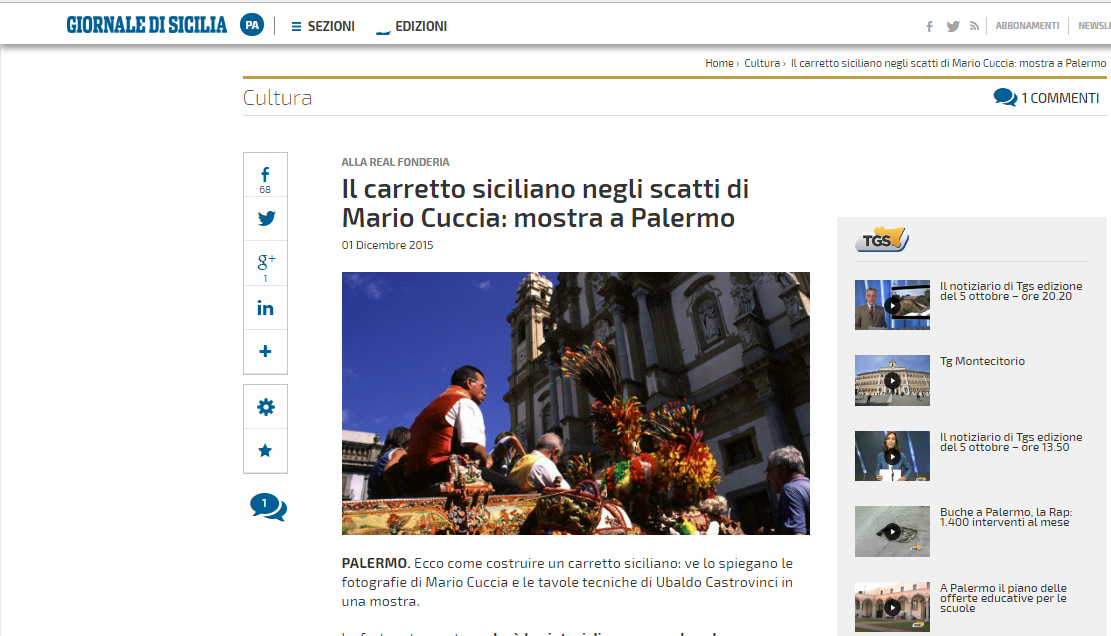Play Tg Montecitorio video thumbnail
1111x636 pixels.
click(892, 380)
